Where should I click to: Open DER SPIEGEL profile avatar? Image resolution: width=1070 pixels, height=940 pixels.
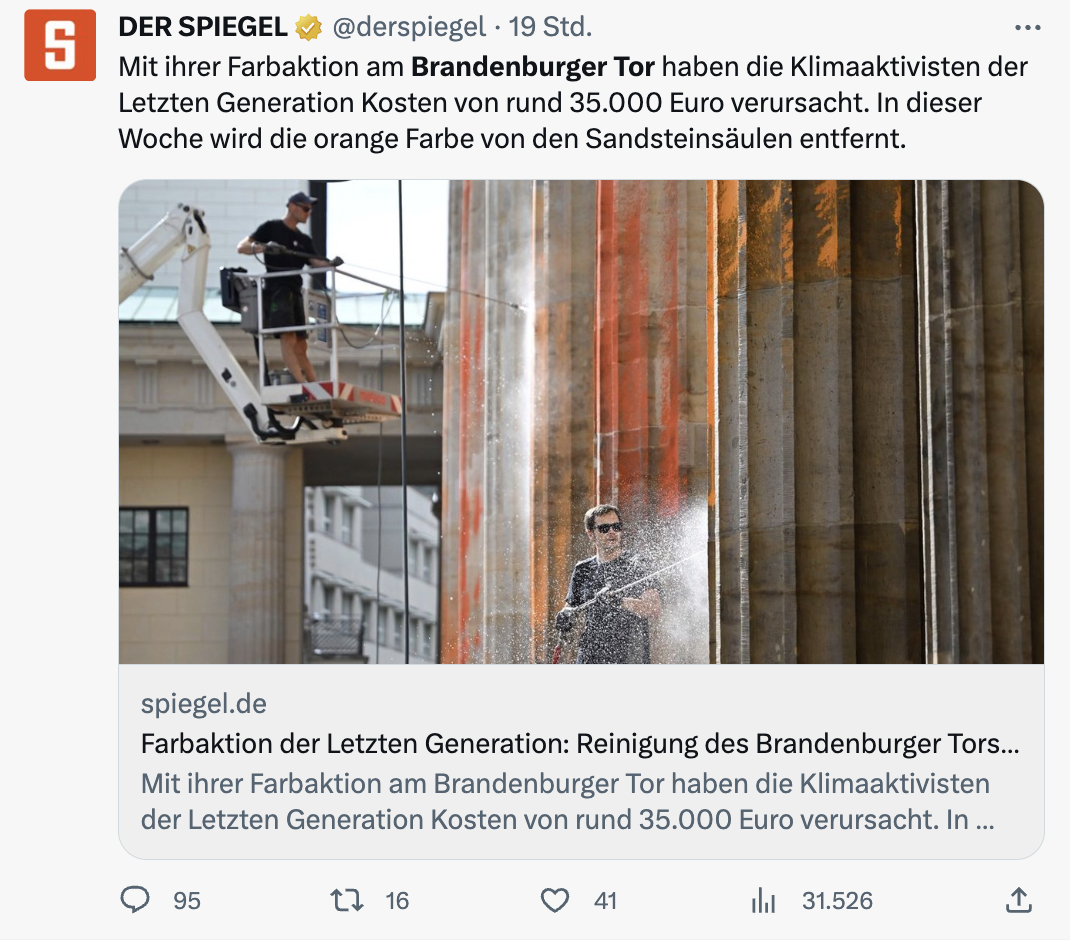(x=60, y=45)
